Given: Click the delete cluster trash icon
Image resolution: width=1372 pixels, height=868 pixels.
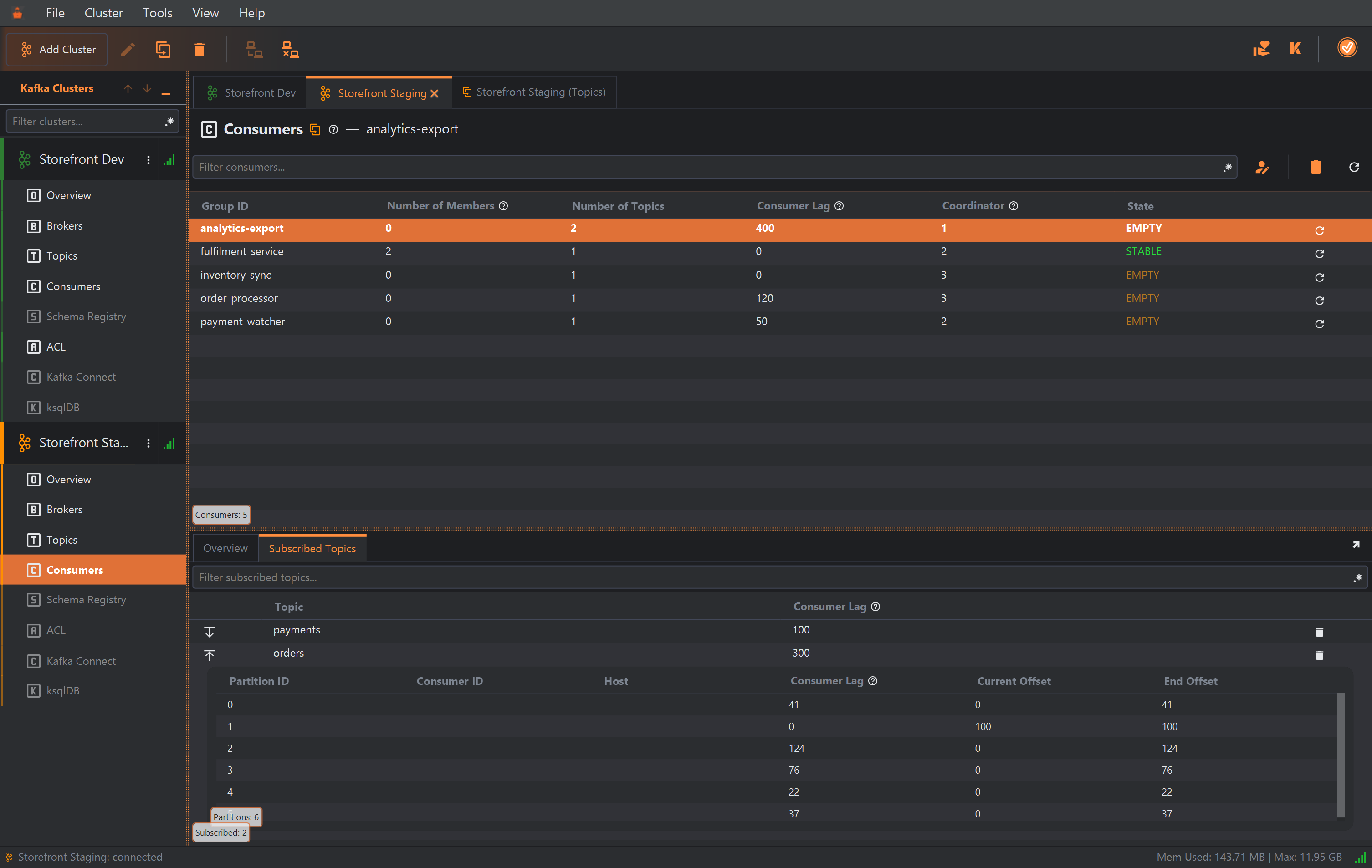Looking at the screenshot, I should pyautogui.click(x=199, y=50).
